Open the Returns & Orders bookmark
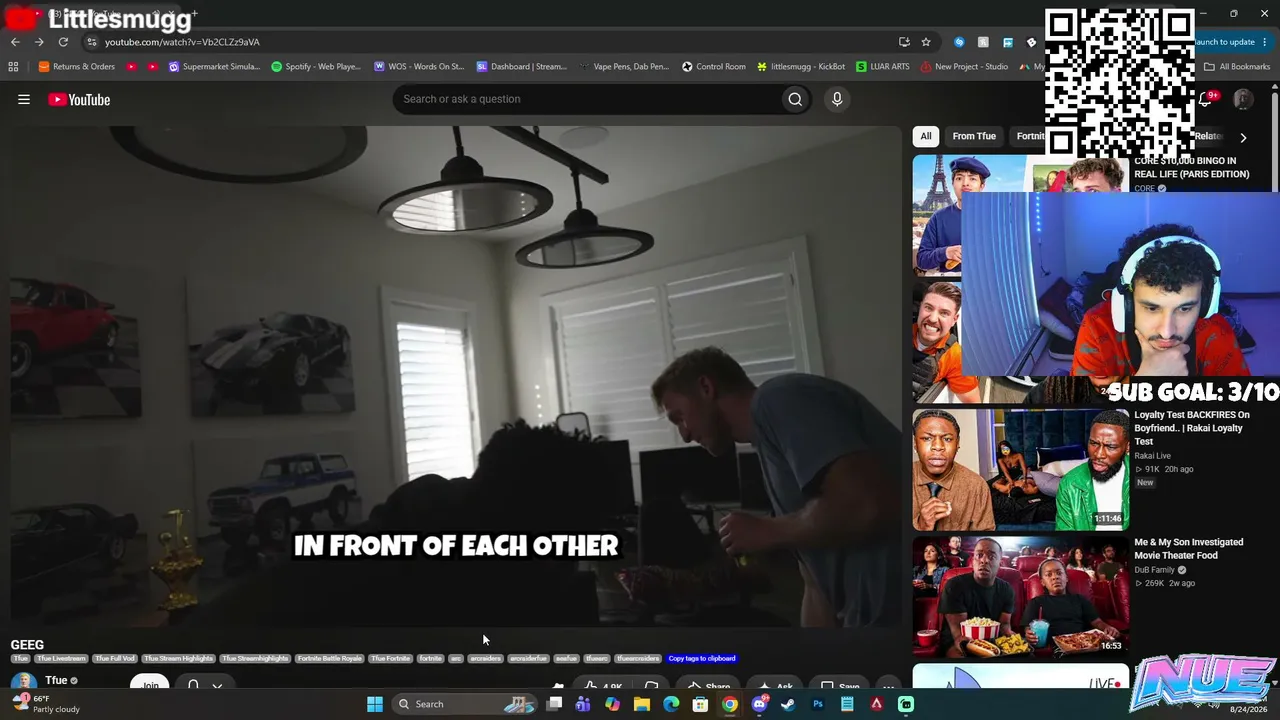 (x=77, y=67)
